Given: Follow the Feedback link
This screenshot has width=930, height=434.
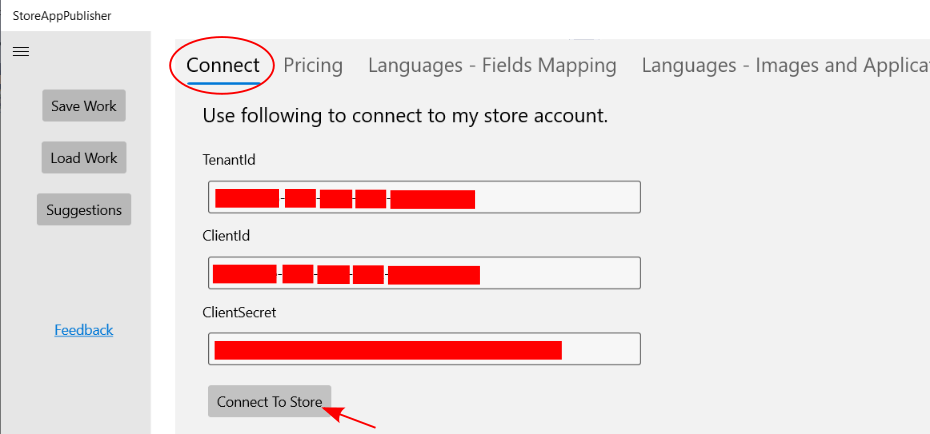Looking at the screenshot, I should (84, 330).
